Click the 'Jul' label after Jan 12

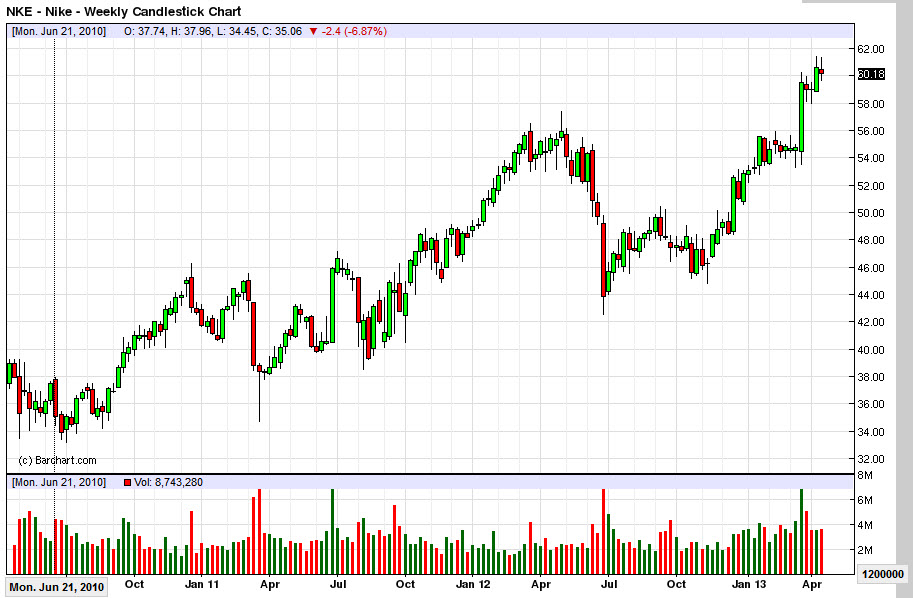(x=609, y=584)
